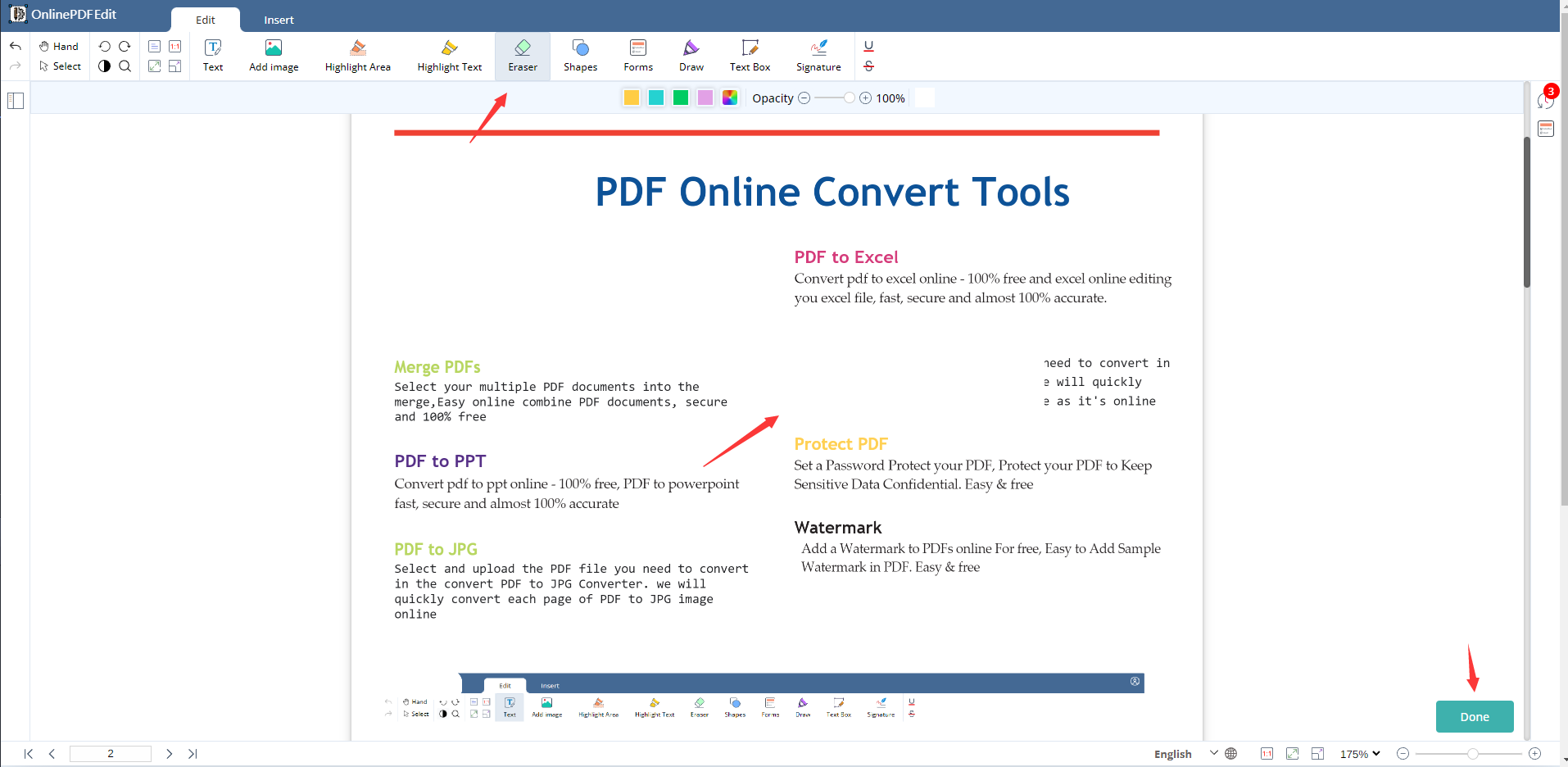Viewport: 1568px width, 767px height.
Task: Switch to Select cursor mode
Action: tap(60, 66)
